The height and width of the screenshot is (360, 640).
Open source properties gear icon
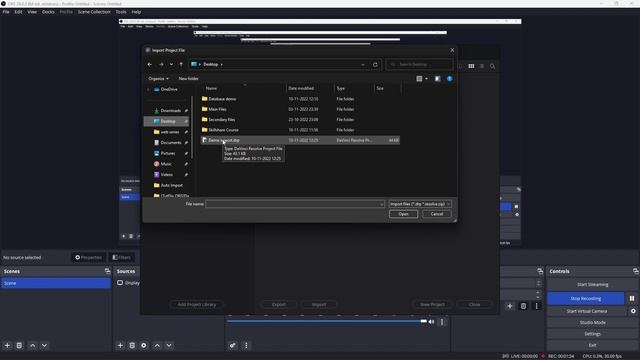[144, 345]
